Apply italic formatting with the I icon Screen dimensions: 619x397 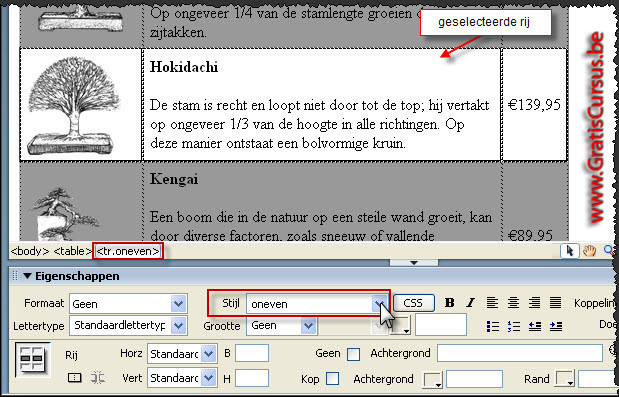point(470,303)
